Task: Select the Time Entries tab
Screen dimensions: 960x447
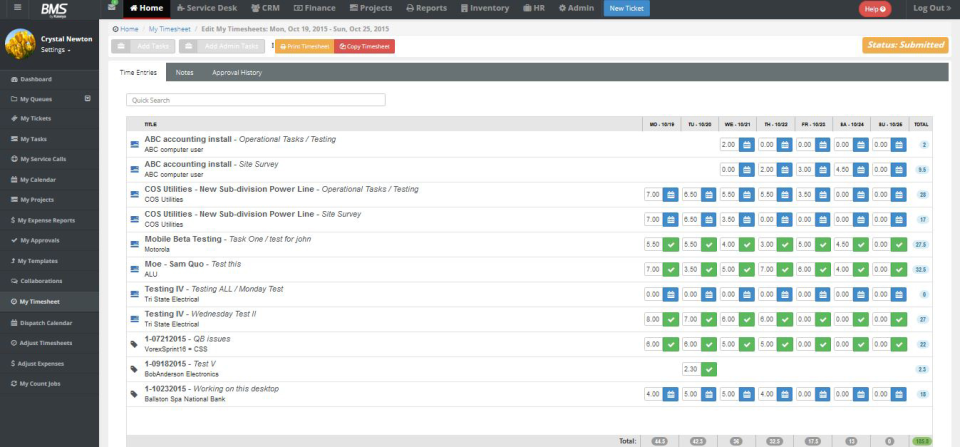Action: (x=138, y=72)
